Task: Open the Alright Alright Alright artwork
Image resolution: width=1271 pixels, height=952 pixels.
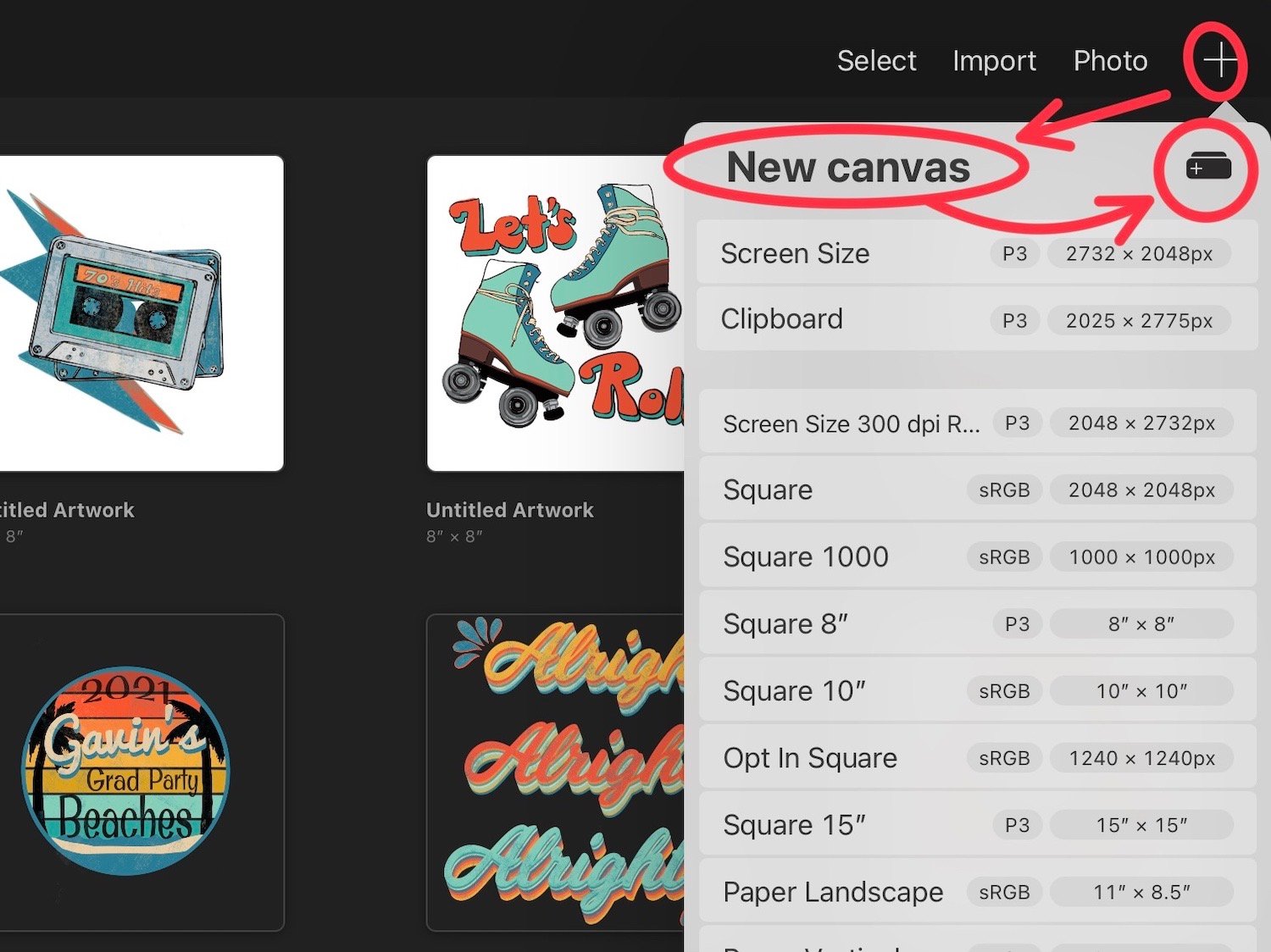Action: coord(555,772)
